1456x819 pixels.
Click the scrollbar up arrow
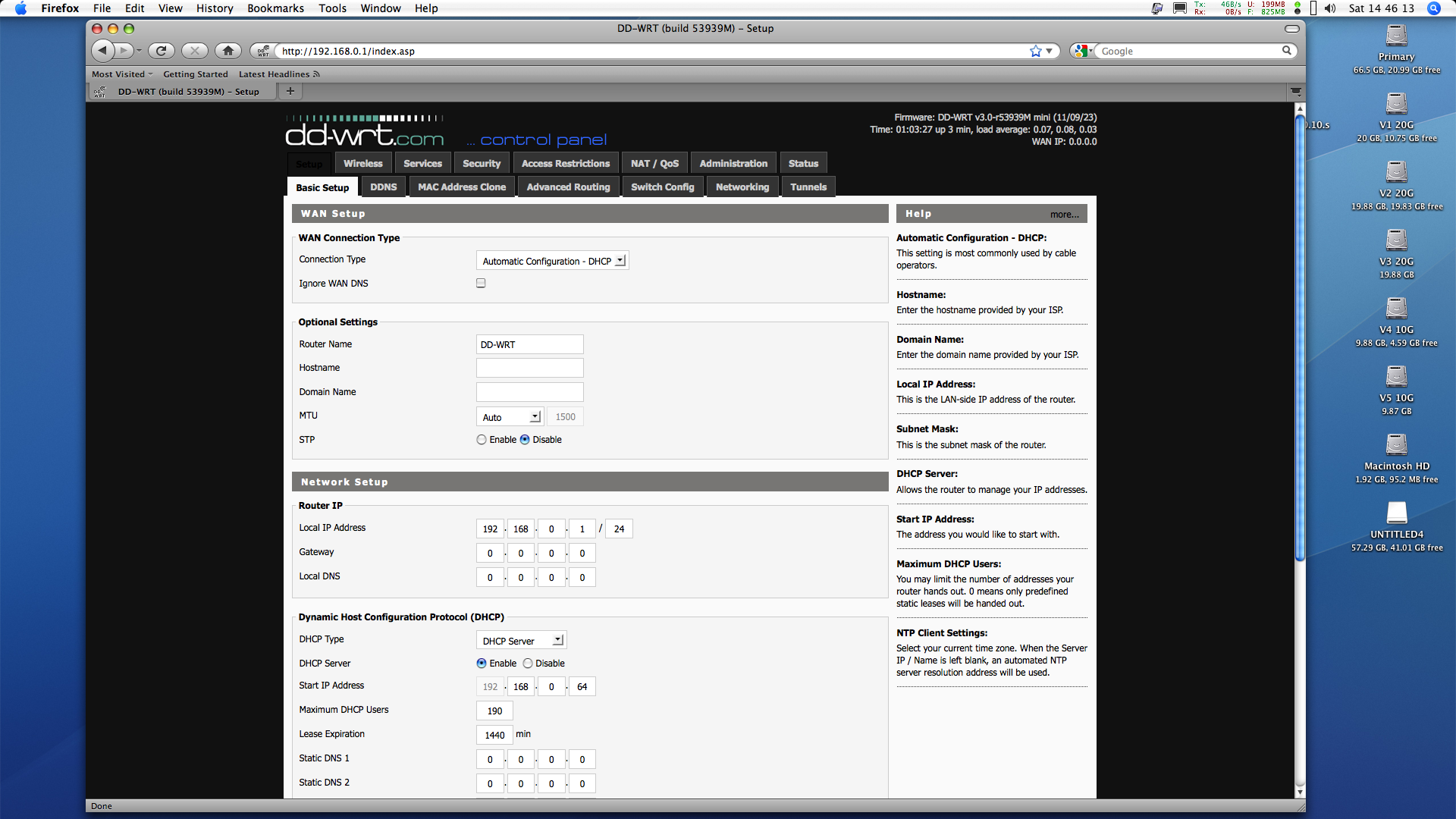tap(1300, 108)
